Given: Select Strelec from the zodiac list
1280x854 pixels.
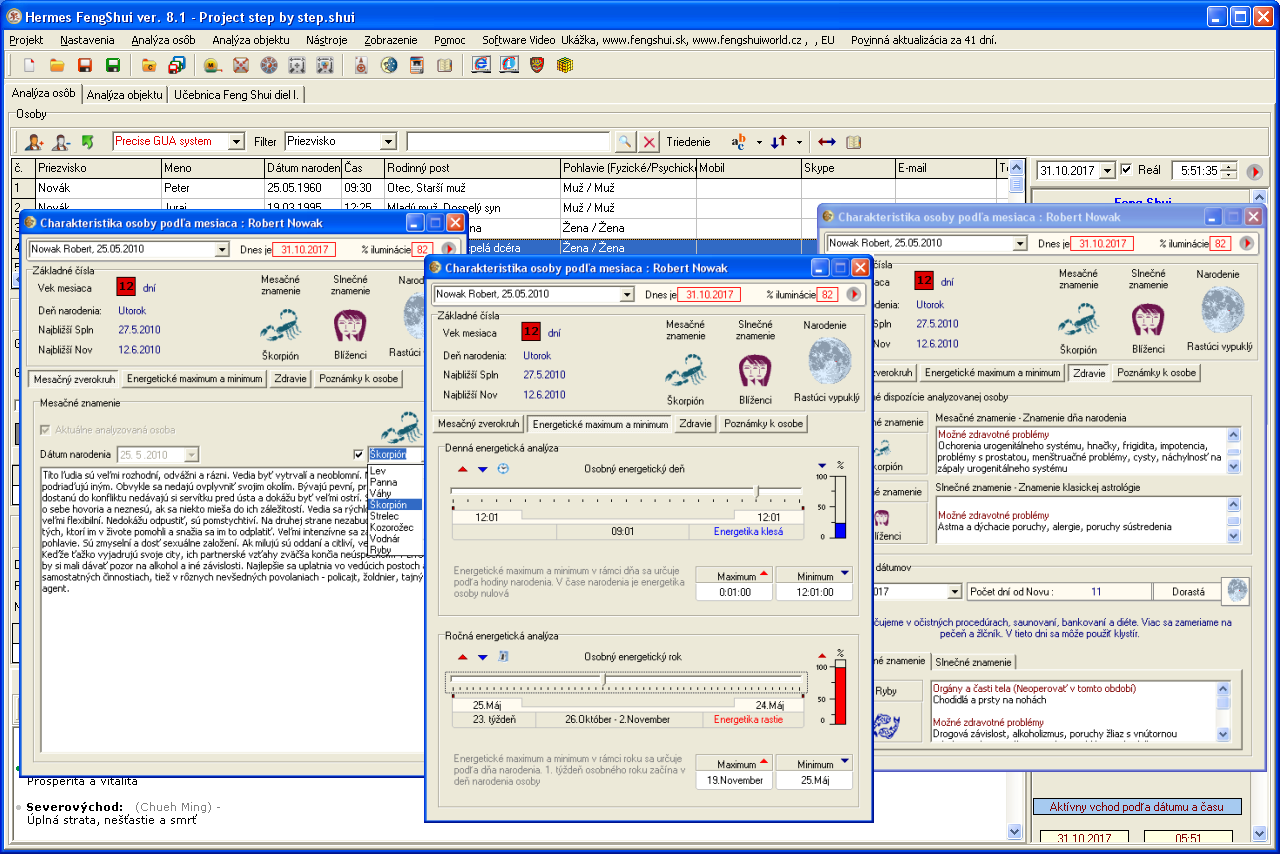Looking at the screenshot, I should (x=384, y=516).
